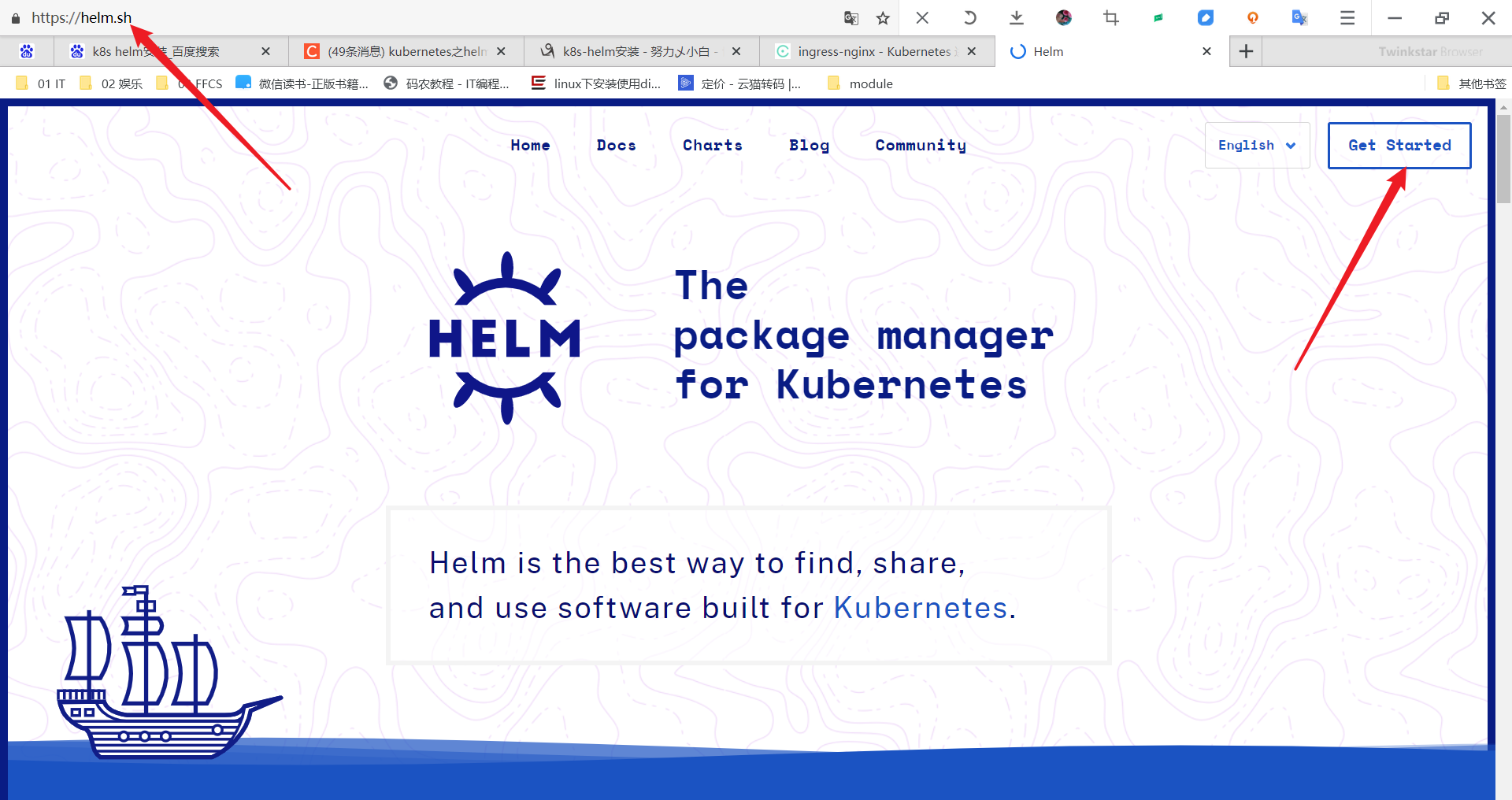The height and width of the screenshot is (800, 1512).
Task: Click the scrollbar up arrow
Action: click(x=1503, y=107)
